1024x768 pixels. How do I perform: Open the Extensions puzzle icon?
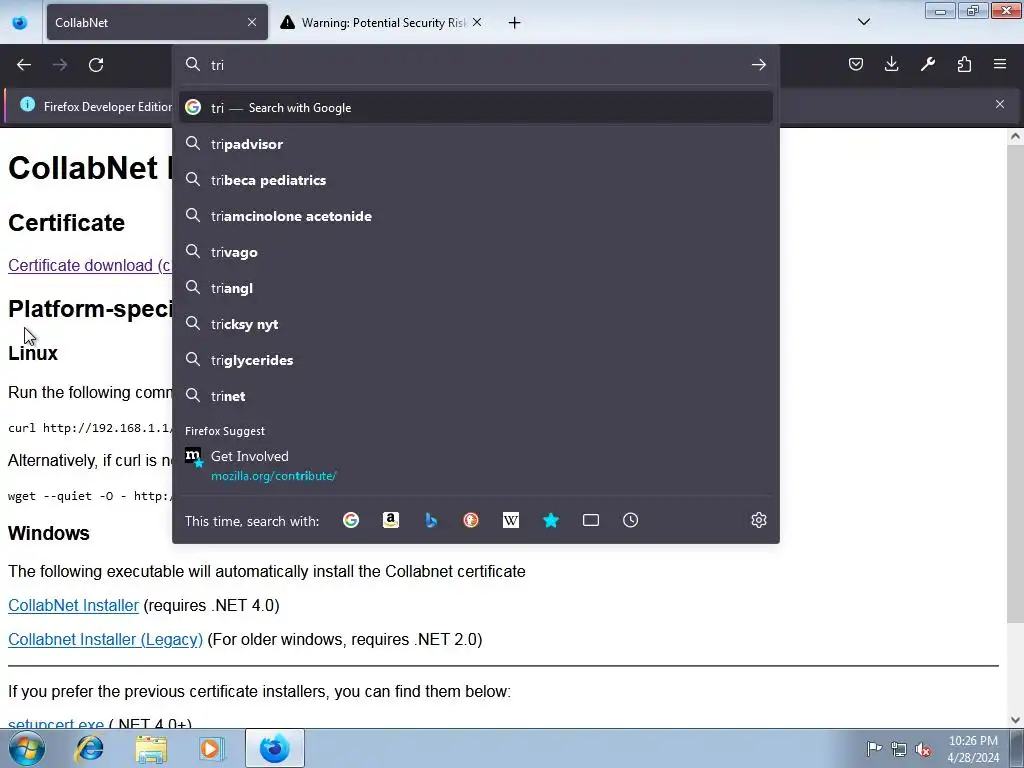coord(964,64)
